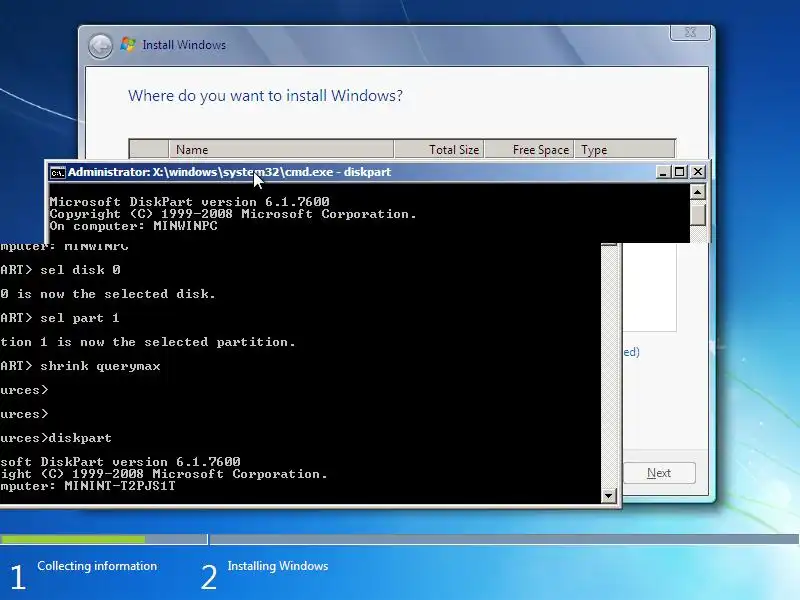This screenshot has width=800, height=600.
Task: Click the "sel disk 0" command line
Action: pyautogui.click(x=60, y=270)
